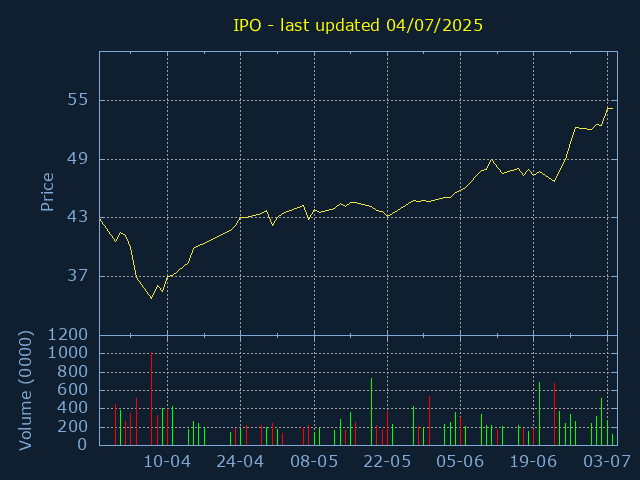Click the chart title 'IPO - last updated 04/07/2025'
640x480 pixels.
pyautogui.click(x=358, y=25)
